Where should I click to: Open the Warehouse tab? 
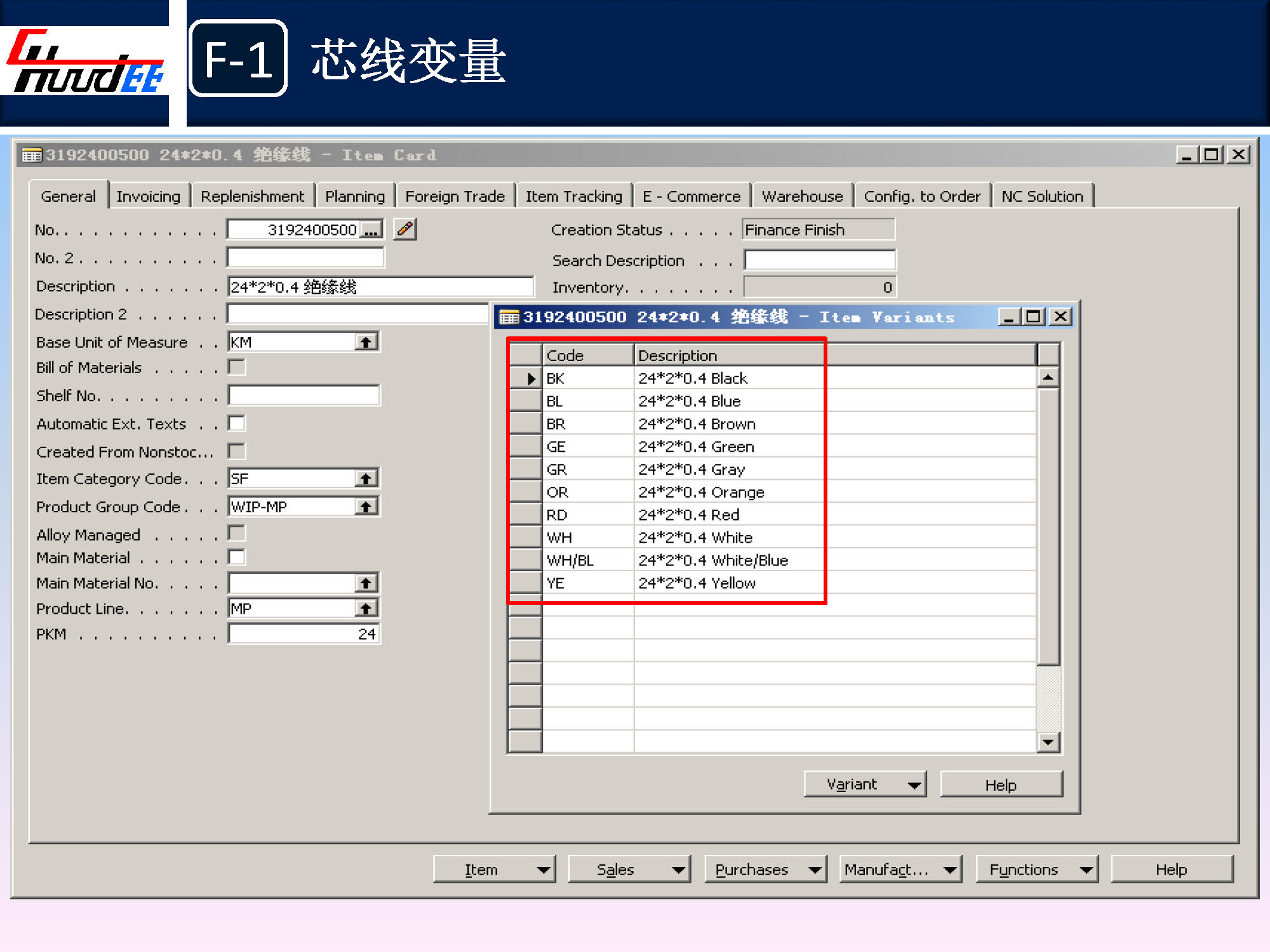[802, 196]
